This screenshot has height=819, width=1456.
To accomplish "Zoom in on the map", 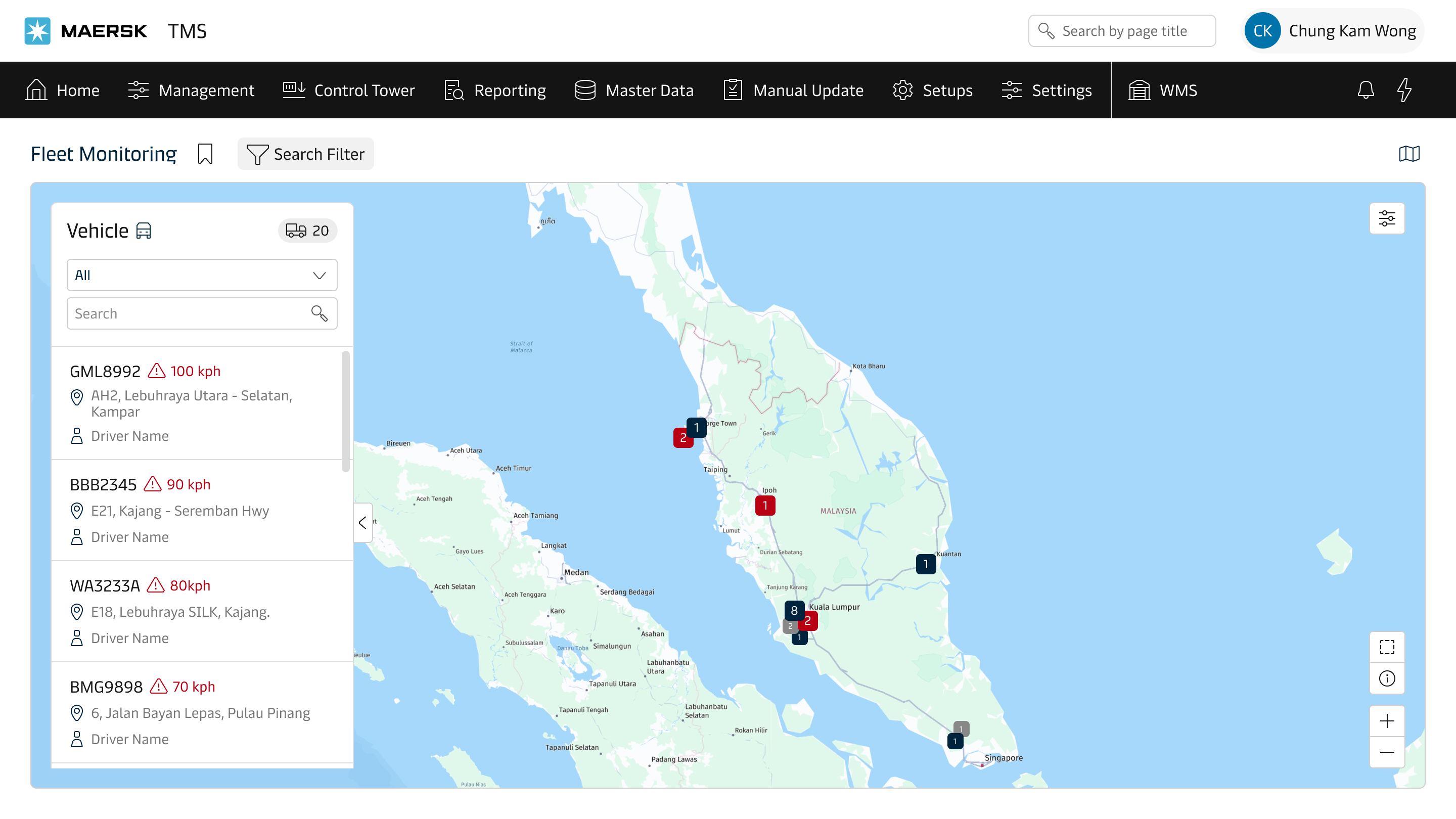I will [1386, 720].
